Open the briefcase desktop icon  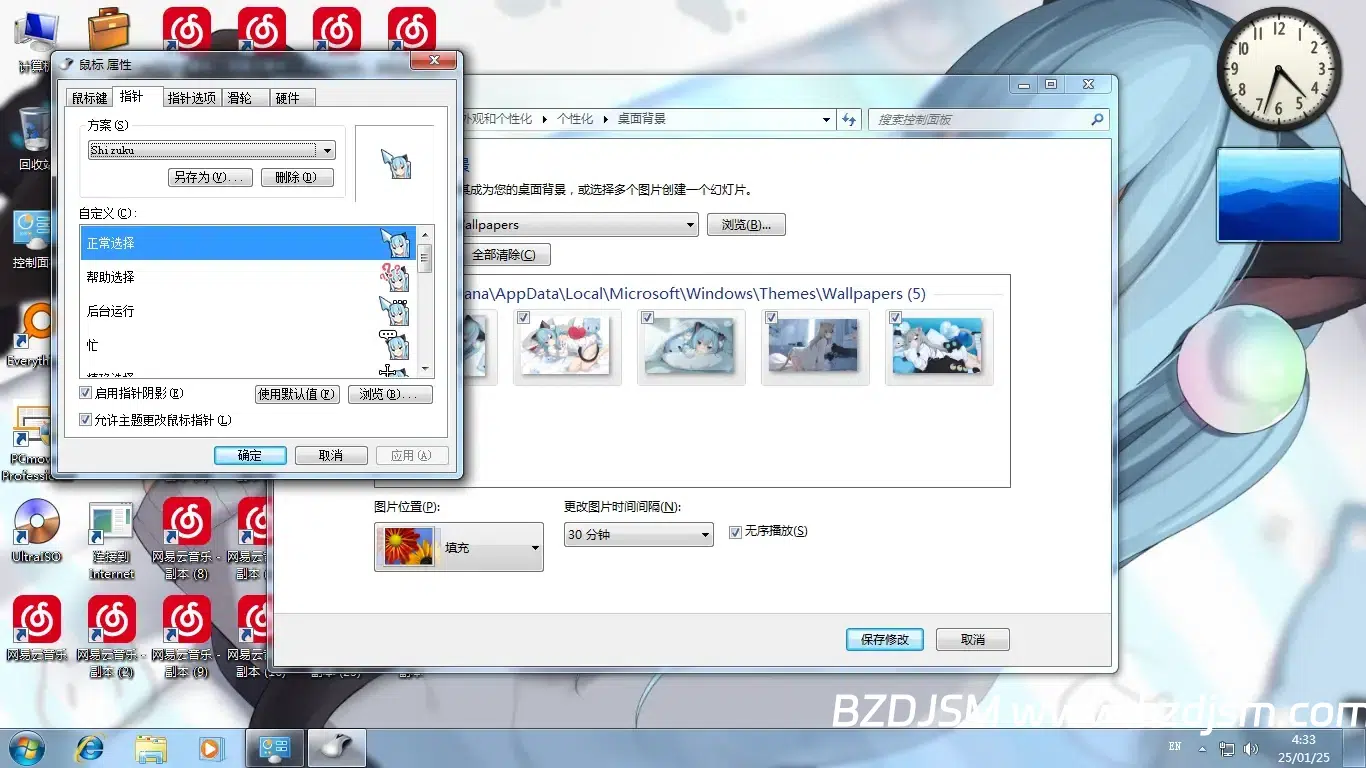[x=108, y=28]
